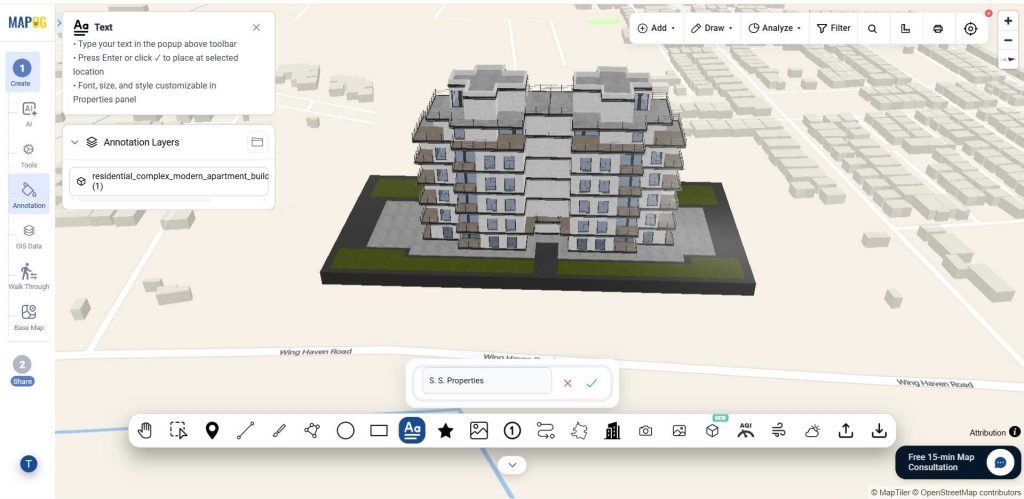1024x499 pixels.
Task: Click the S. S. Properties text field
Action: tap(487, 381)
